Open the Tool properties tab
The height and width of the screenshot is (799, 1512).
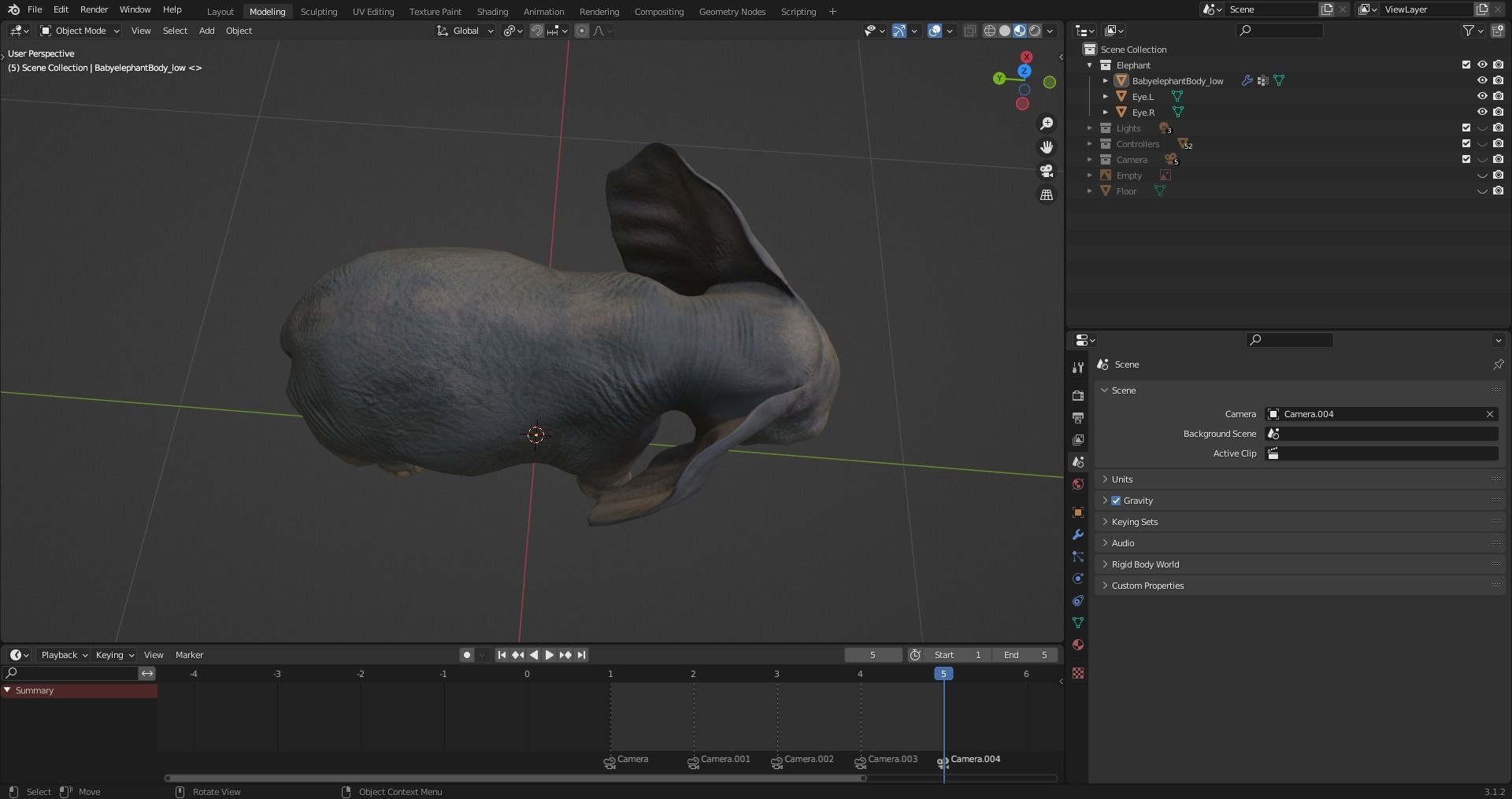(1078, 368)
